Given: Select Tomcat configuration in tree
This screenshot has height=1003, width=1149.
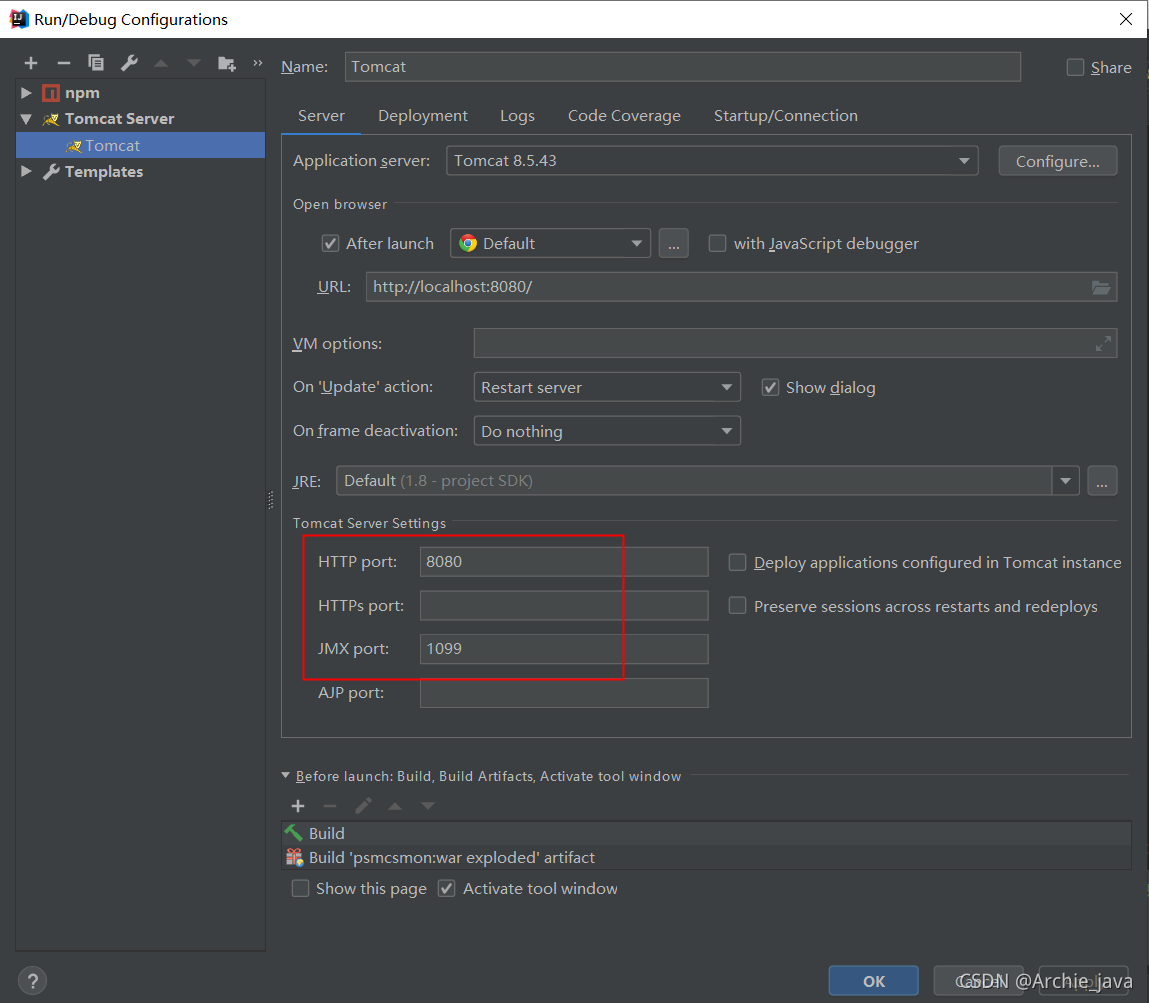Looking at the screenshot, I should click(141, 145).
